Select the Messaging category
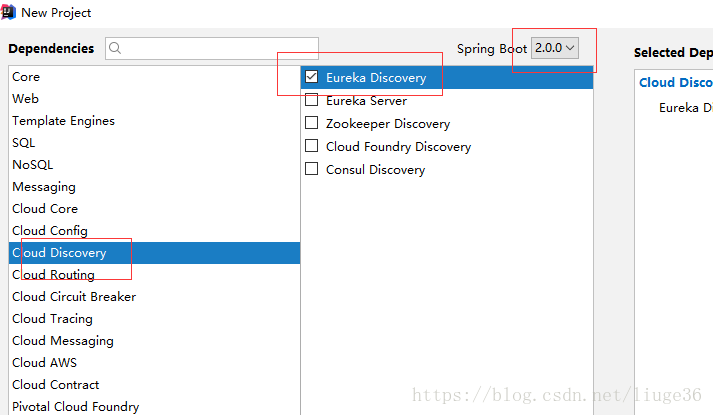 [155, 187]
